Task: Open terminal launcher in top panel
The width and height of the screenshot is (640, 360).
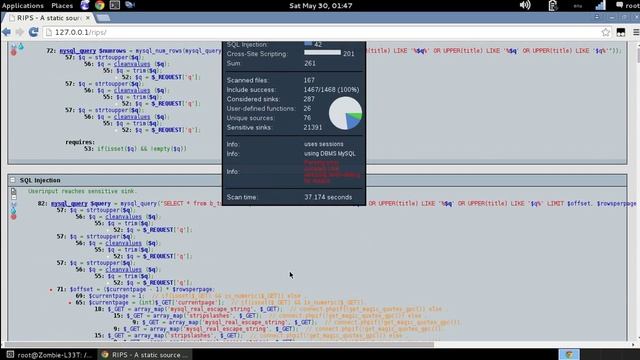Action: point(115,5)
